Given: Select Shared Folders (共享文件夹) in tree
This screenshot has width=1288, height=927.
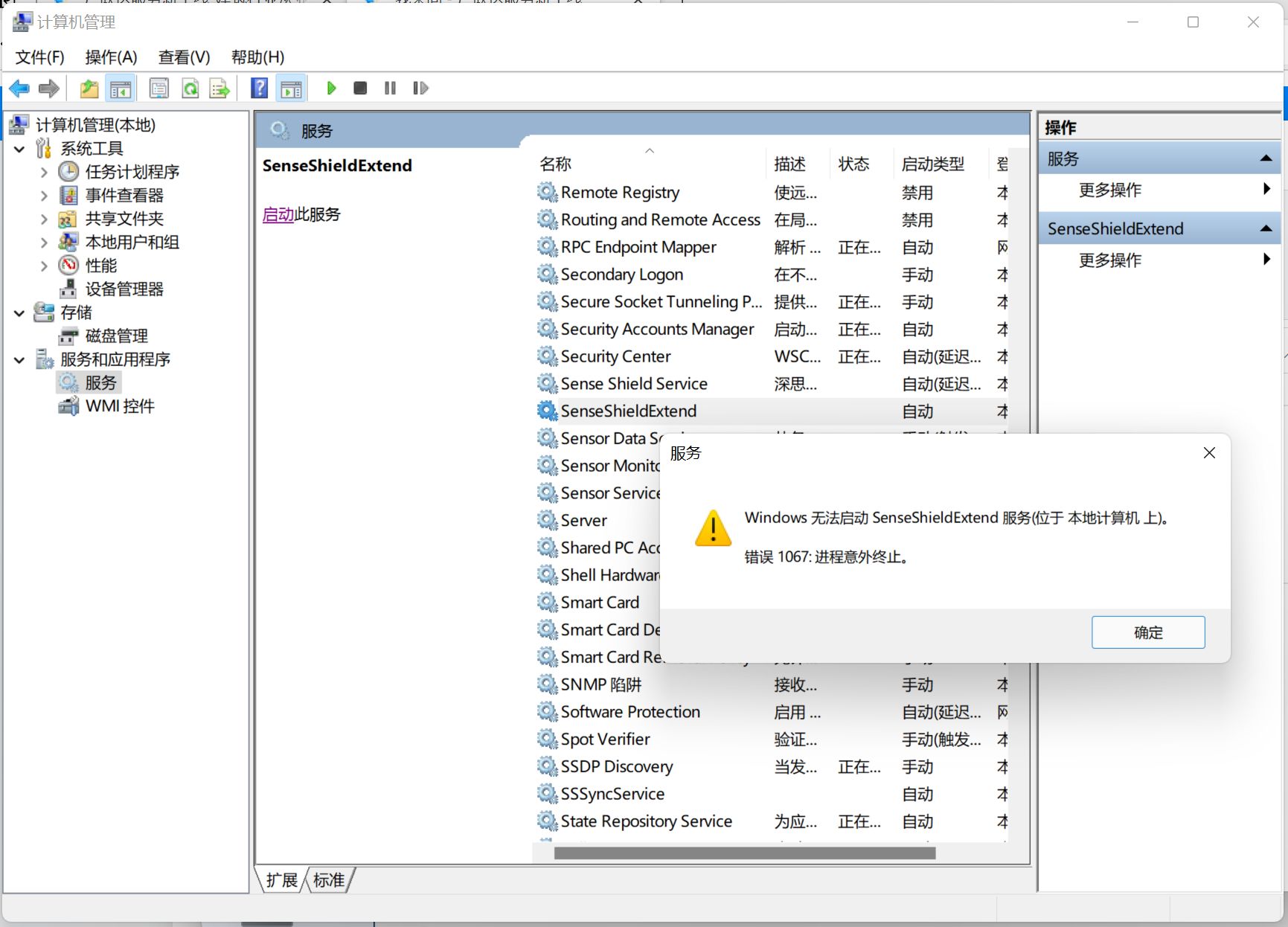Looking at the screenshot, I should (124, 219).
